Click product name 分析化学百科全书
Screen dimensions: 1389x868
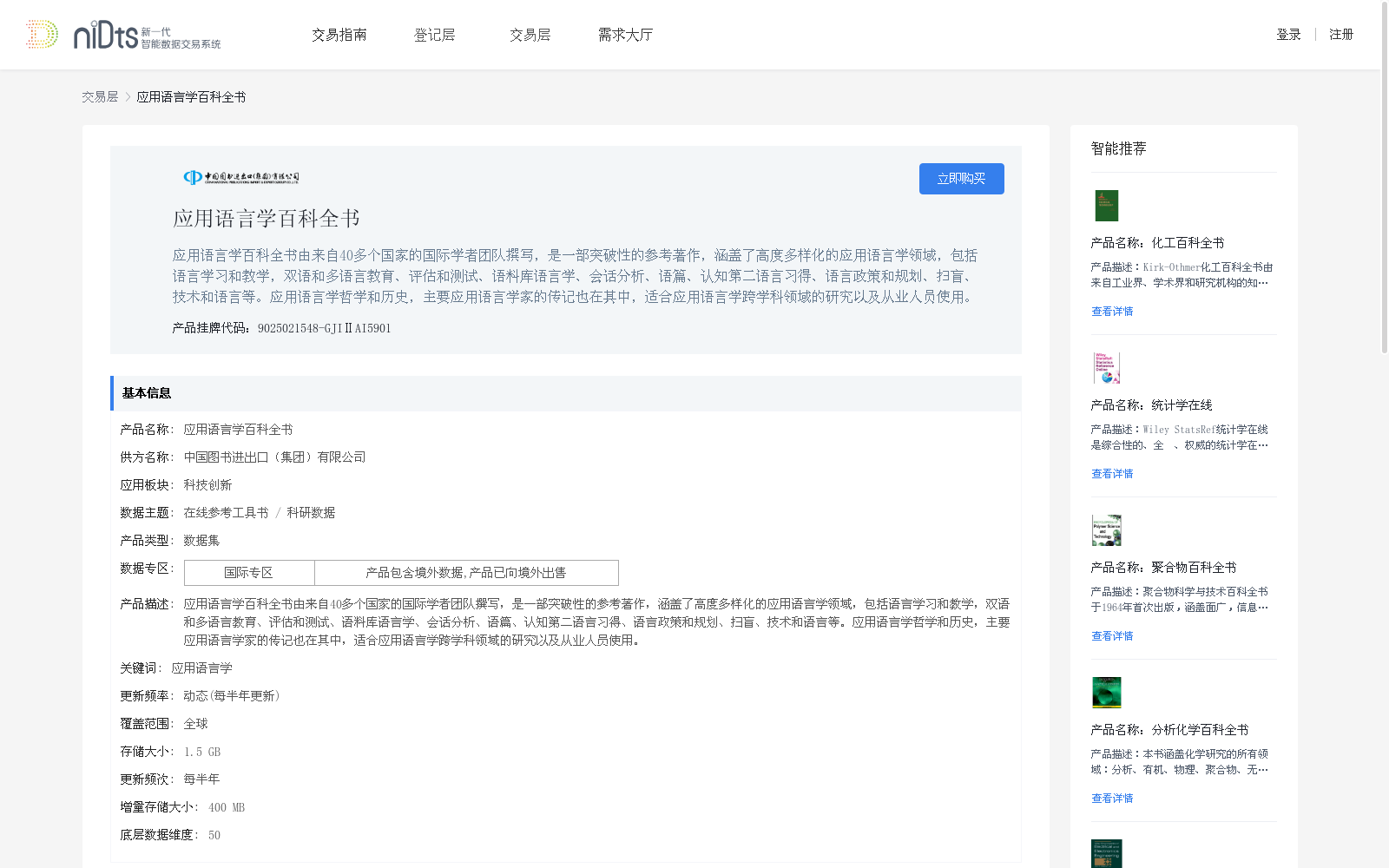point(1200,730)
